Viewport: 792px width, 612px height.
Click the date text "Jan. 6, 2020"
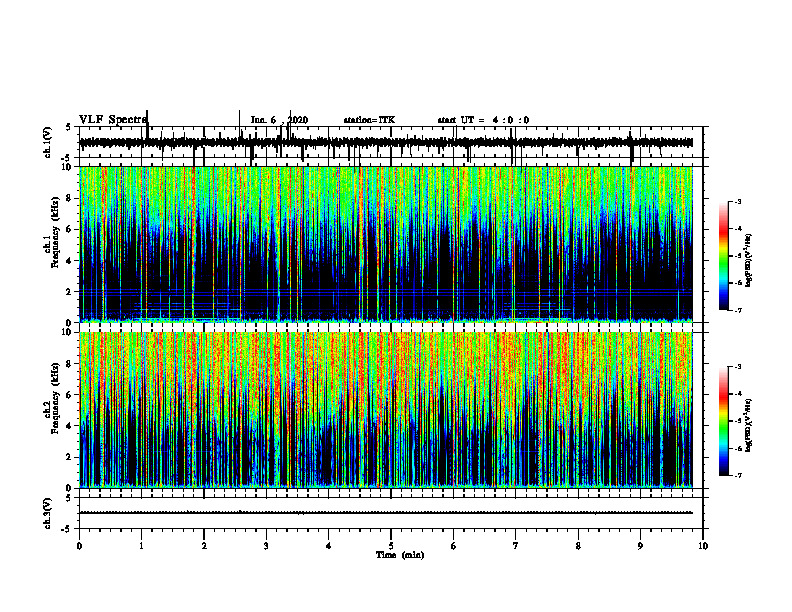(x=279, y=120)
